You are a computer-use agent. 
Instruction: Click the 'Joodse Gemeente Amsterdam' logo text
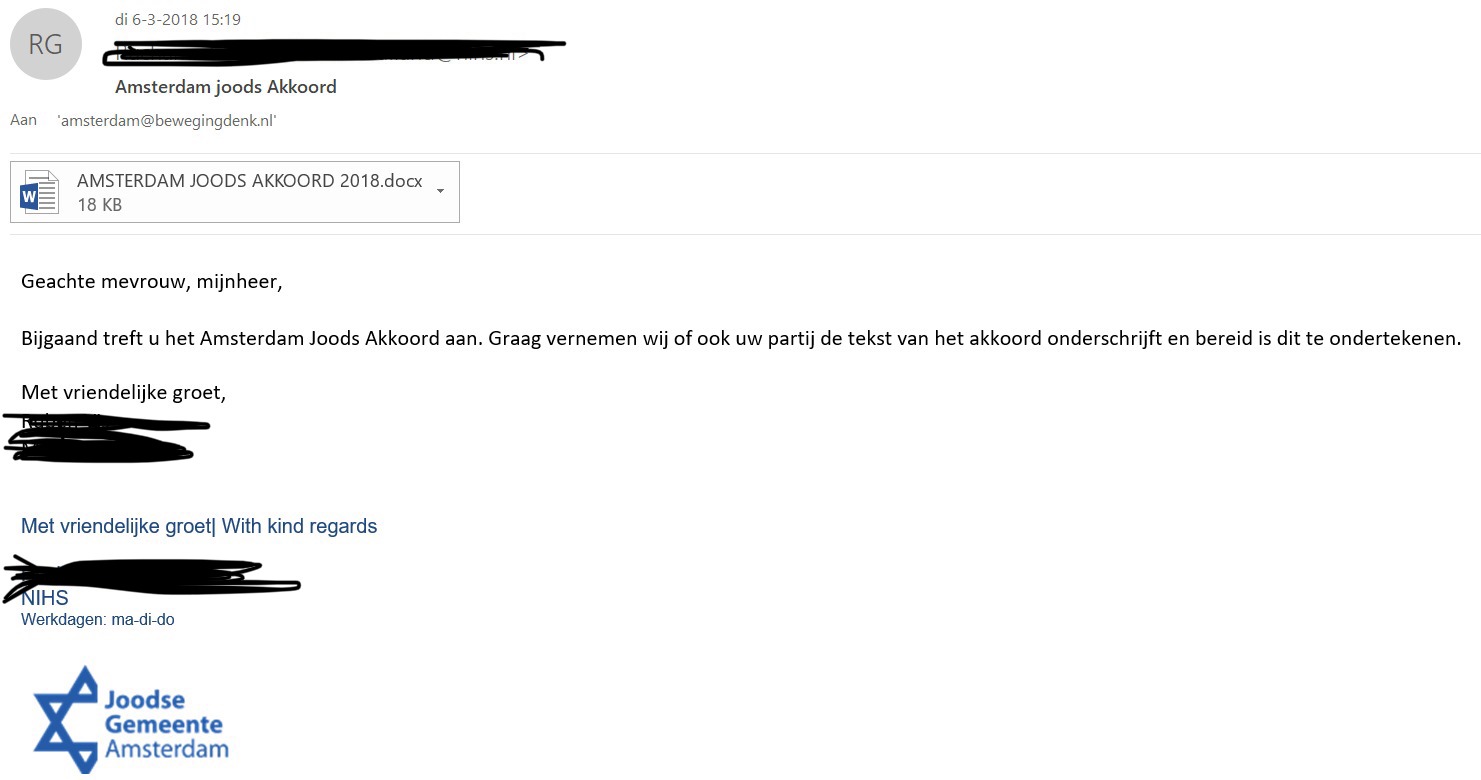pos(166,724)
